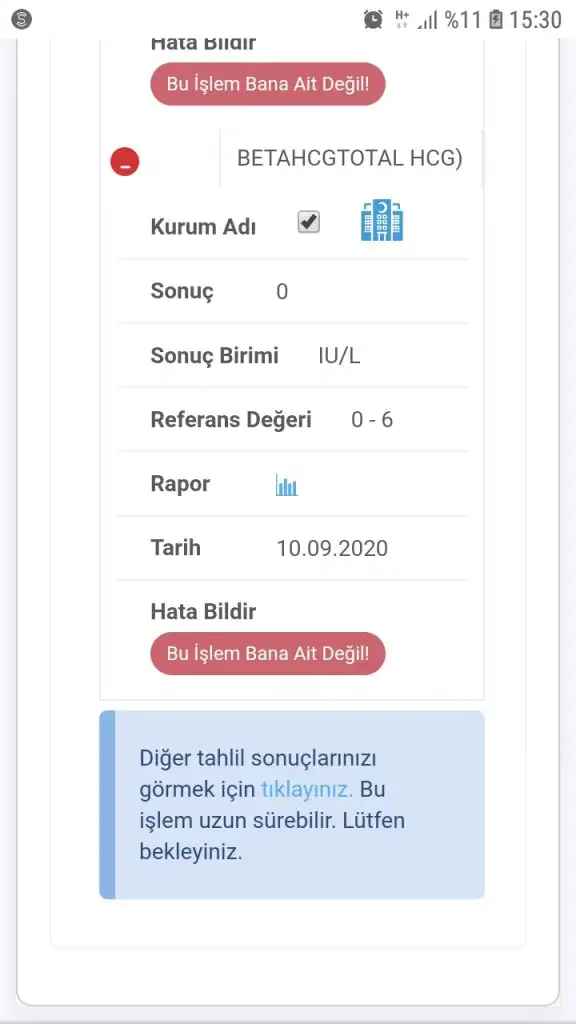The height and width of the screenshot is (1024, 576).
Task: Tap the alarm clock status bar icon
Action: [x=373, y=20]
